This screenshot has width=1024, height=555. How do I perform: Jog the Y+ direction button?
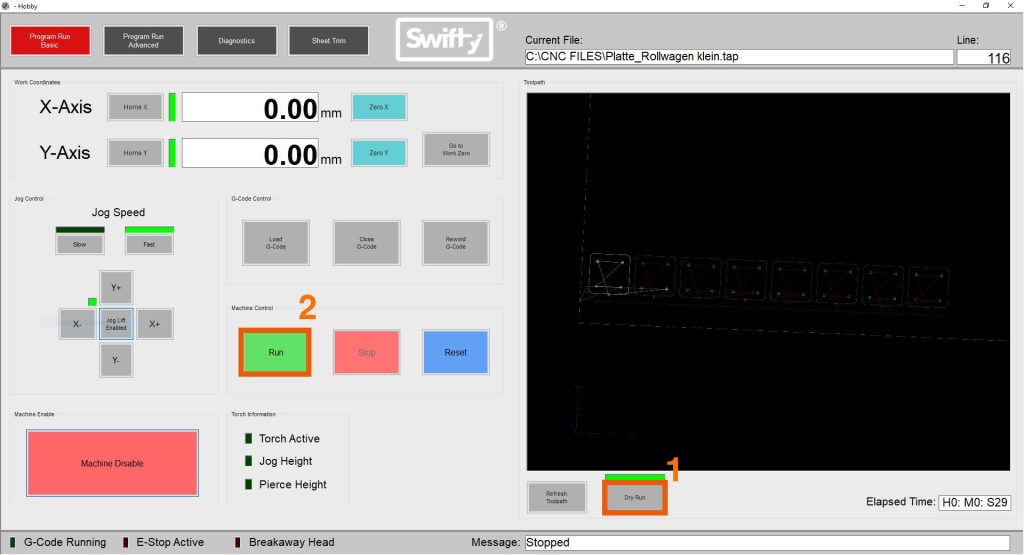click(x=116, y=287)
